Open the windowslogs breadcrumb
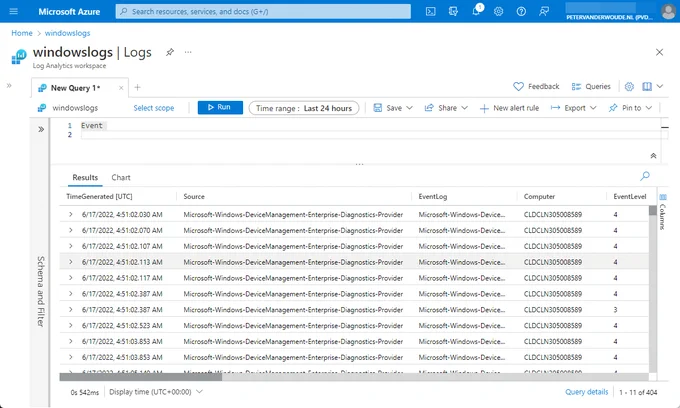This screenshot has height=408, width=680. 68,33
